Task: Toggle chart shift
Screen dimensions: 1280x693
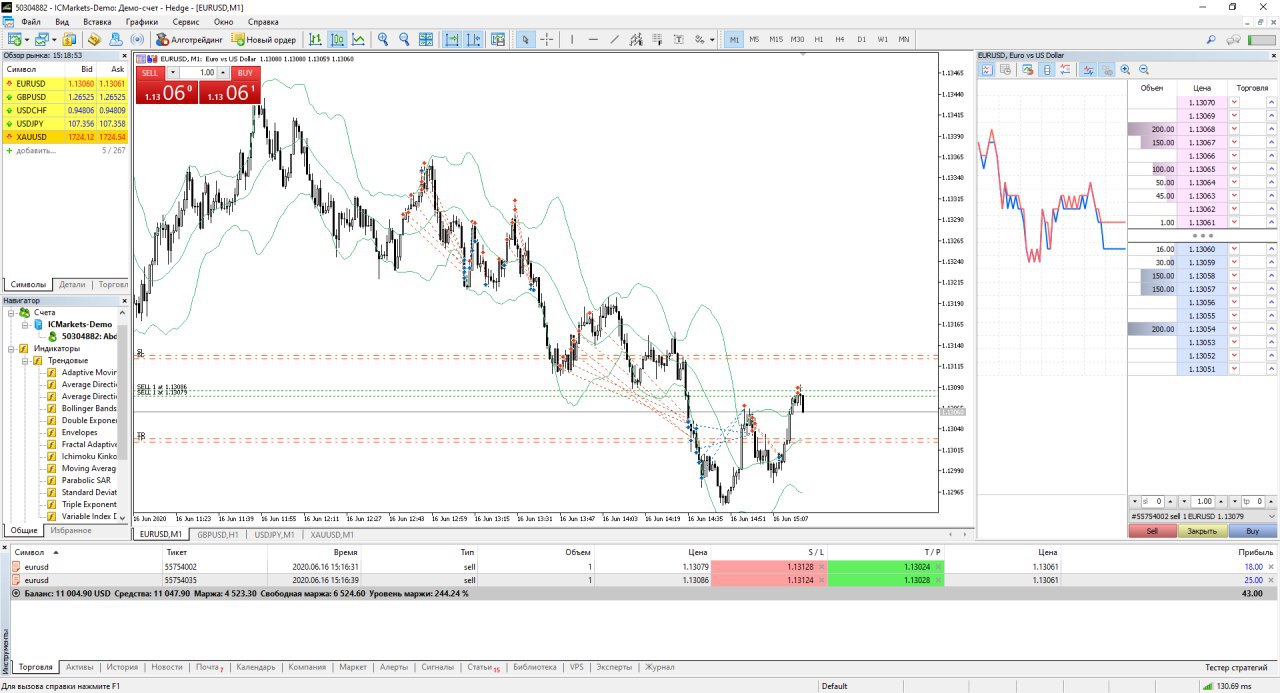Action: point(473,40)
